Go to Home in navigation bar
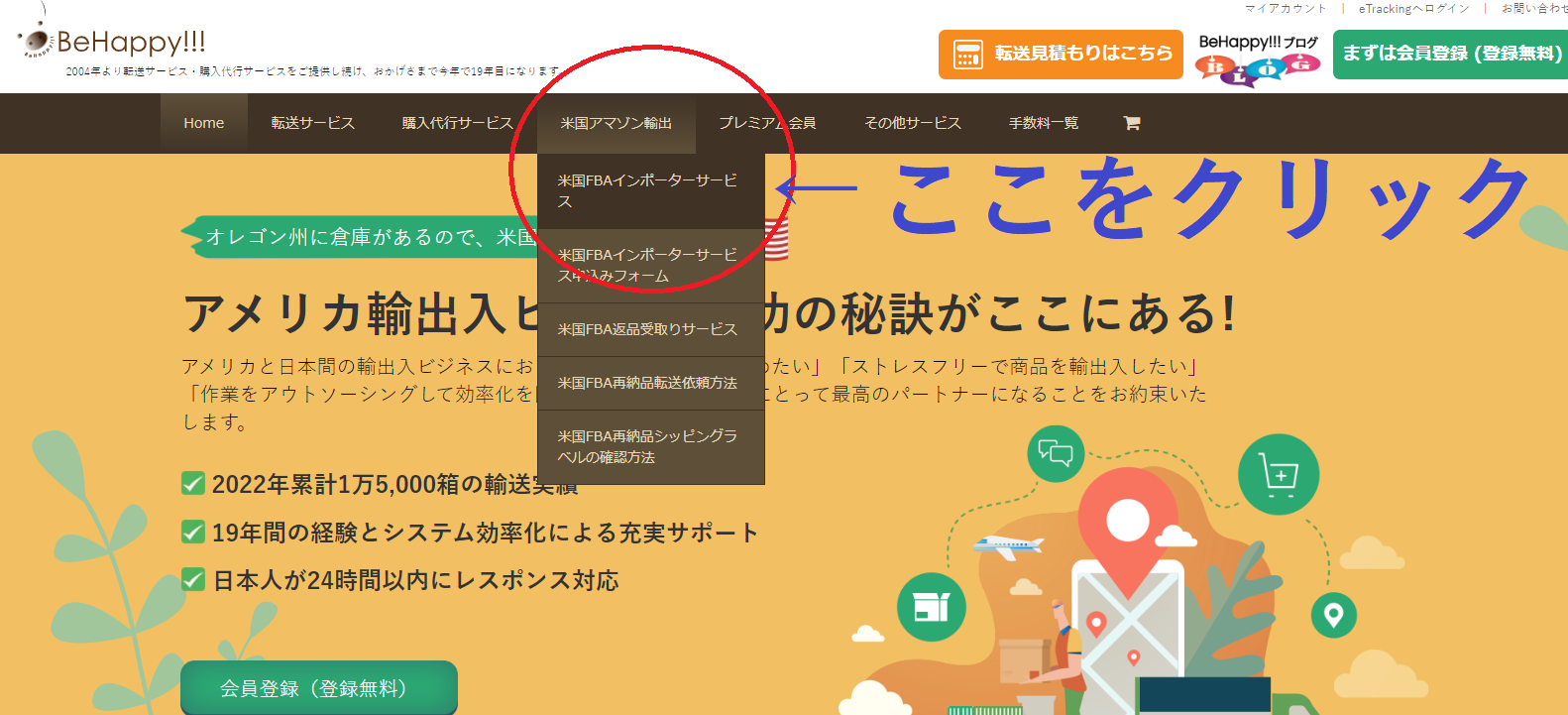The width and height of the screenshot is (1568, 715). click(204, 123)
